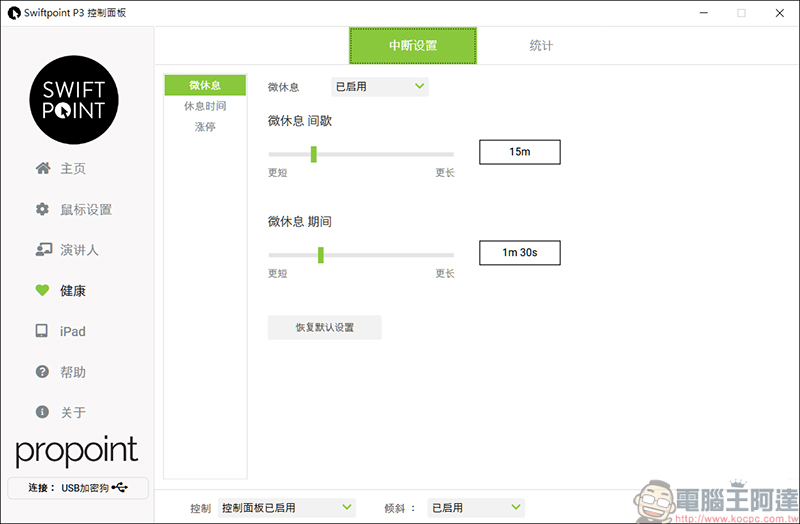
Task: Open the 倾斜 tilt 已启用 dropdown
Action: [x=476, y=508]
